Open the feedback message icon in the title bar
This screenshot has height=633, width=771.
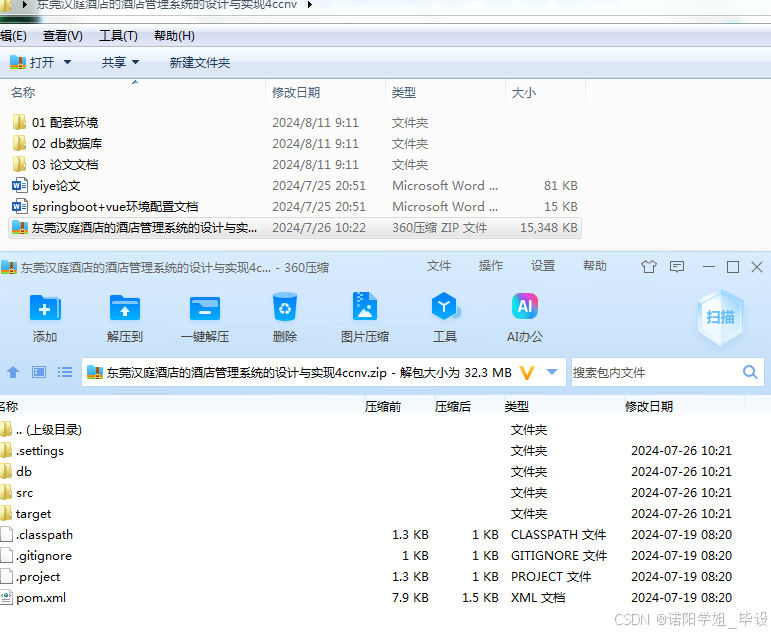677,267
